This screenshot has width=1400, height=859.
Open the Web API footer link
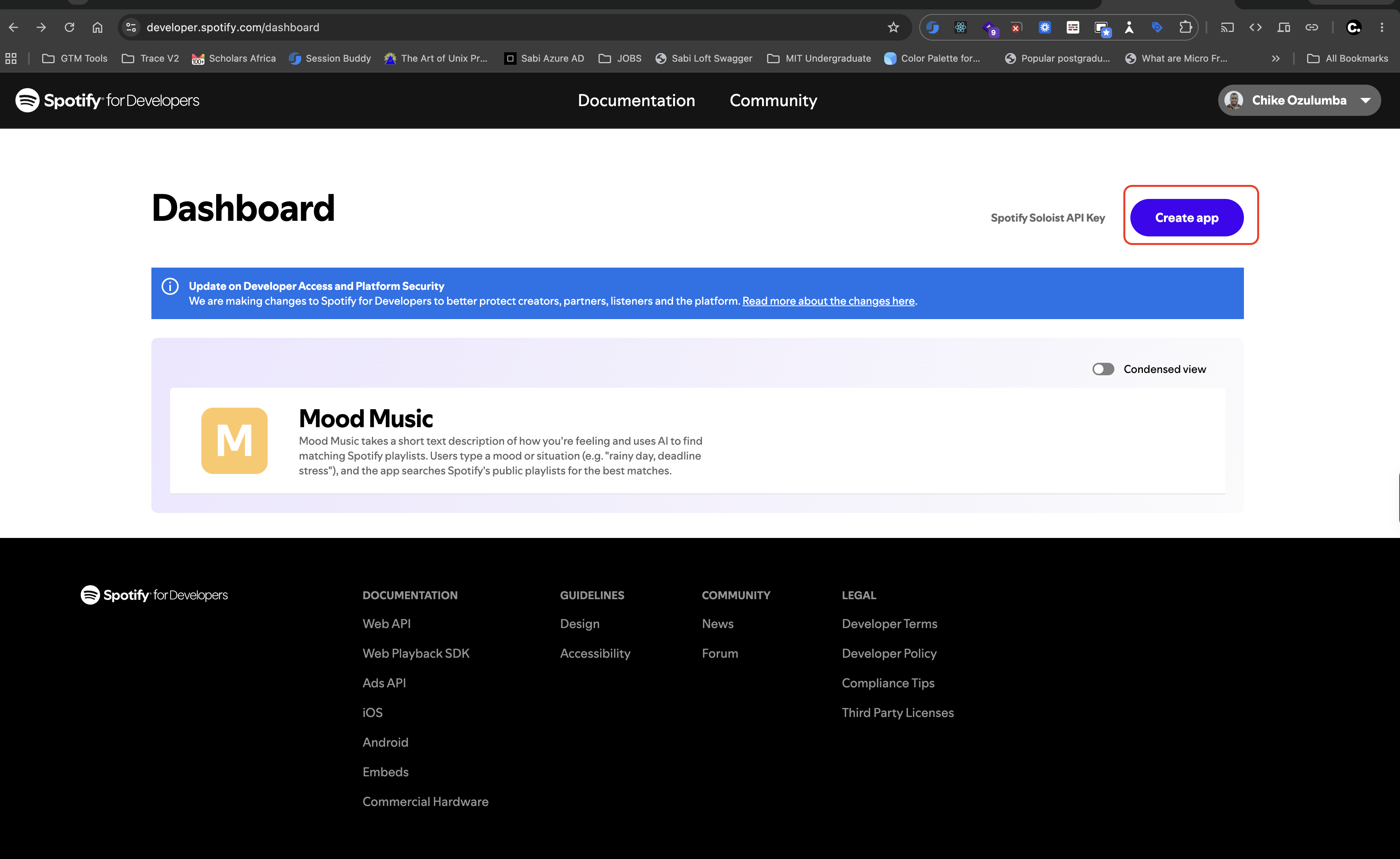(386, 624)
